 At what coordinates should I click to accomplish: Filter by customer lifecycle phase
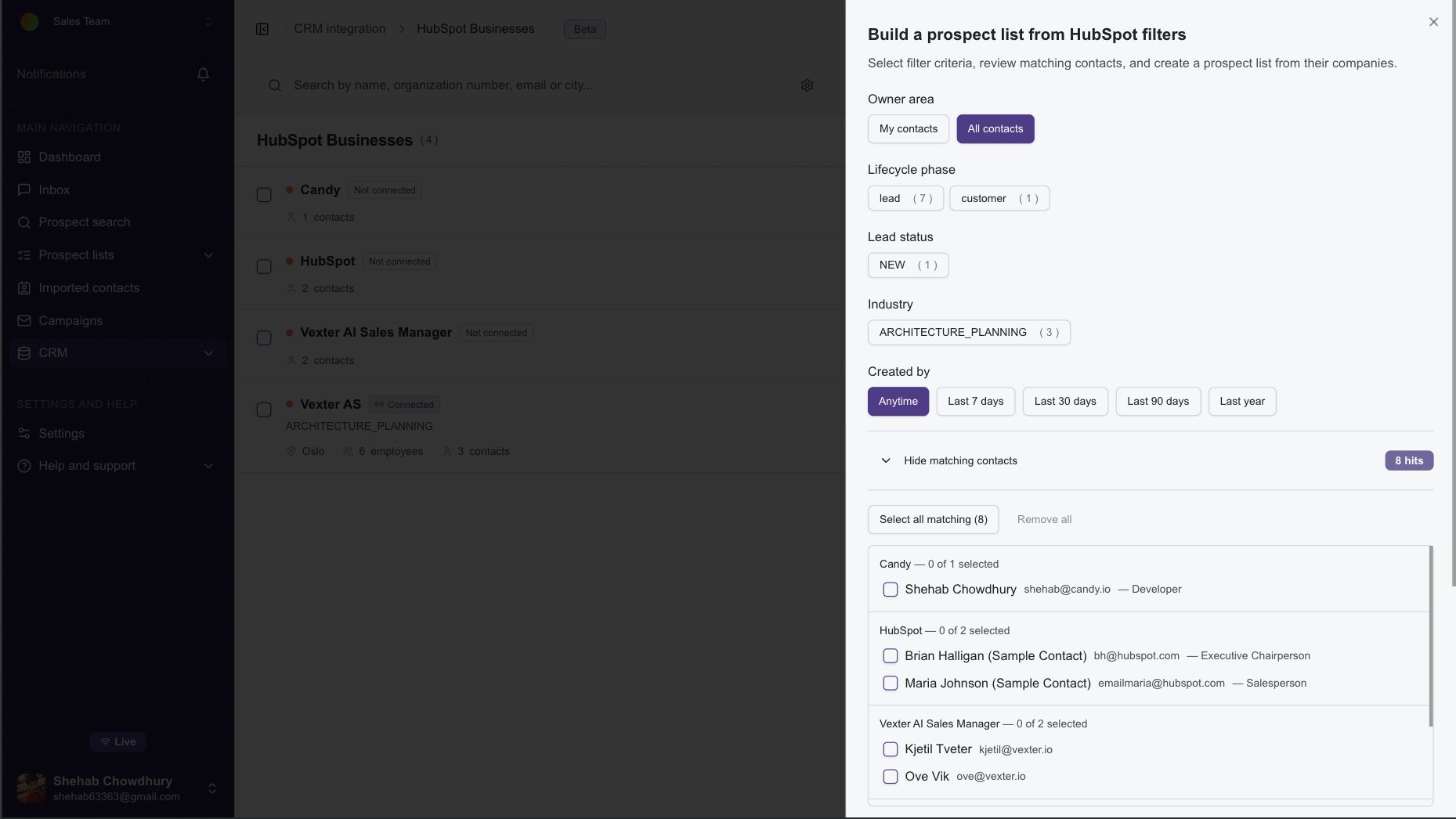tap(999, 199)
